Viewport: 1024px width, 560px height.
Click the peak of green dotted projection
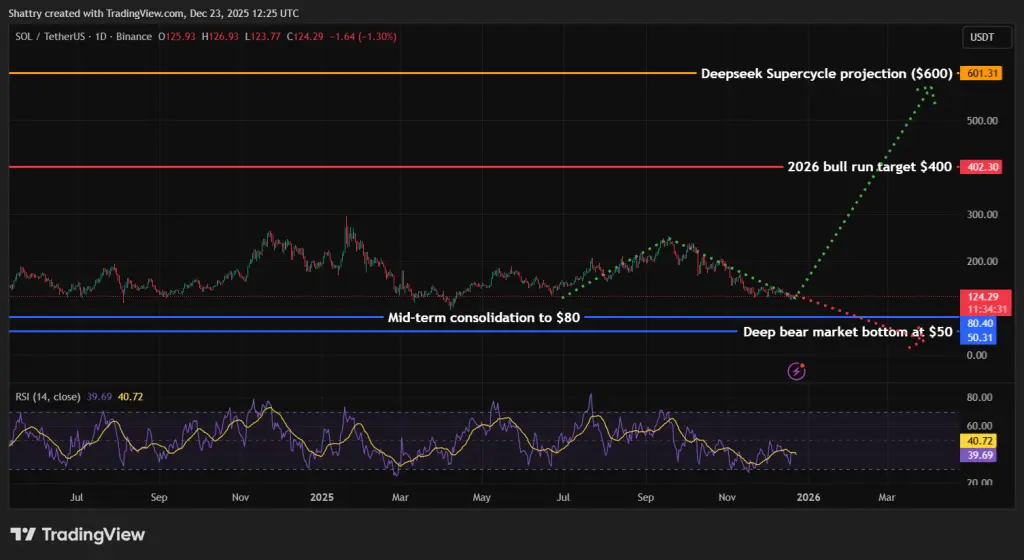point(928,88)
